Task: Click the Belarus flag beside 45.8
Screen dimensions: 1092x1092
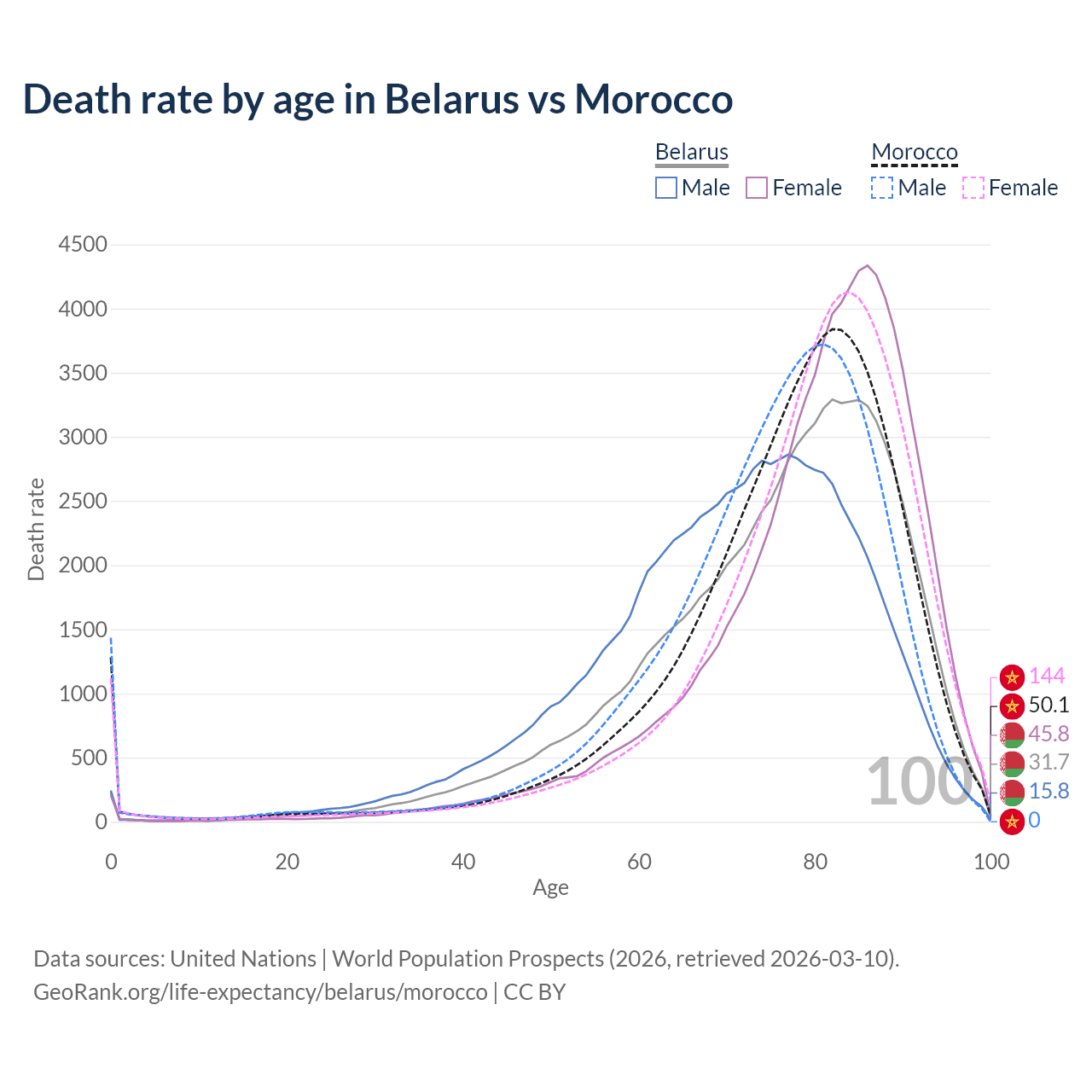Action: tap(1012, 734)
